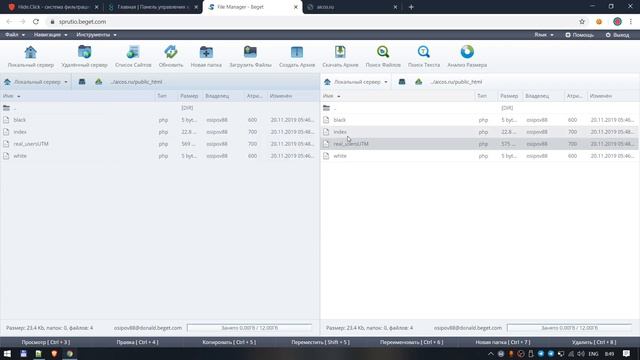Viewport: 640px width, 360px height.
Task: Sort right panel by the Изменён column
Action: point(601,96)
